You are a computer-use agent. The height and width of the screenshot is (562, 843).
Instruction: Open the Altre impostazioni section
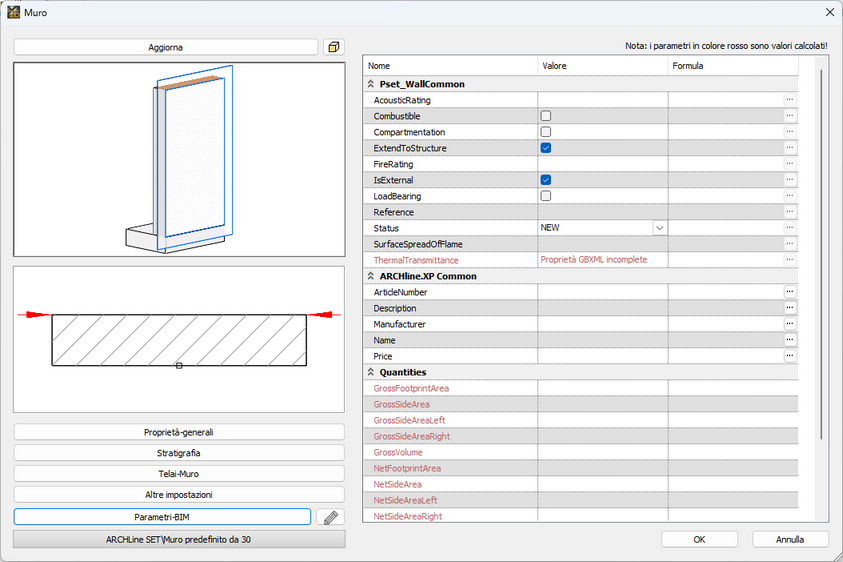pos(178,495)
